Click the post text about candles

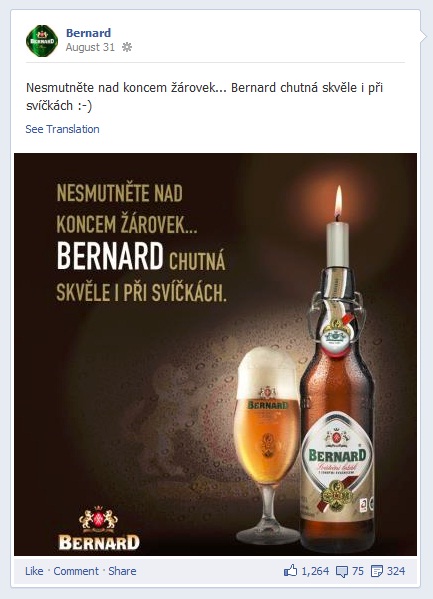204,96
